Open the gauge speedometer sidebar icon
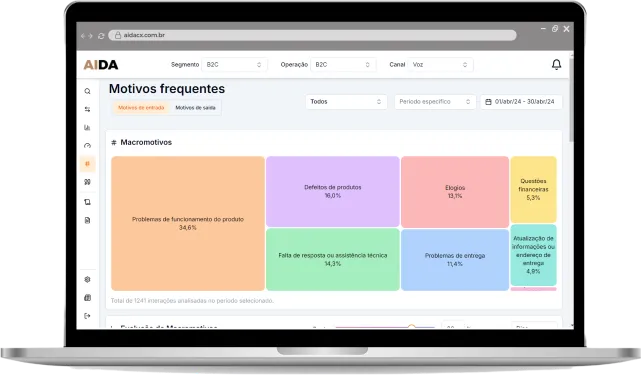The image size is (641, 375). 87,146
